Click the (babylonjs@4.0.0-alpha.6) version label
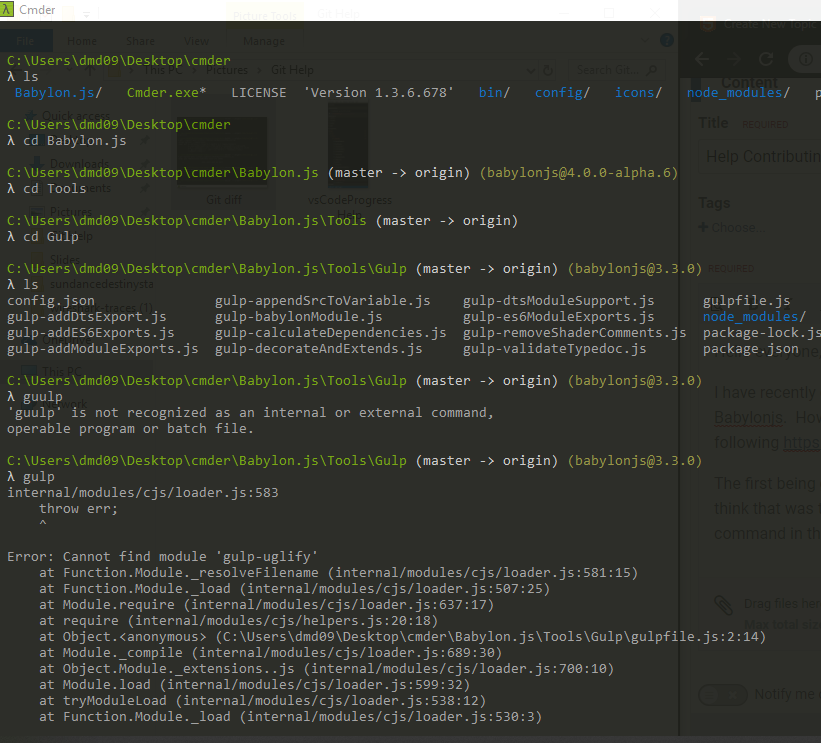Screen dimensions: 821x743 (x=579, y=173)
